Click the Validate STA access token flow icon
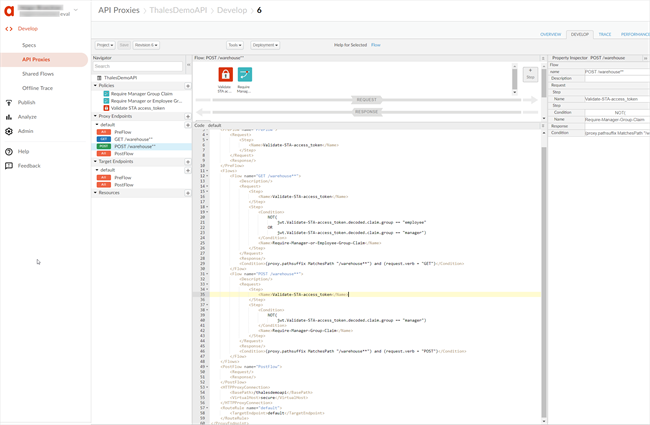The image size is (650, 425). click(225, 75)
